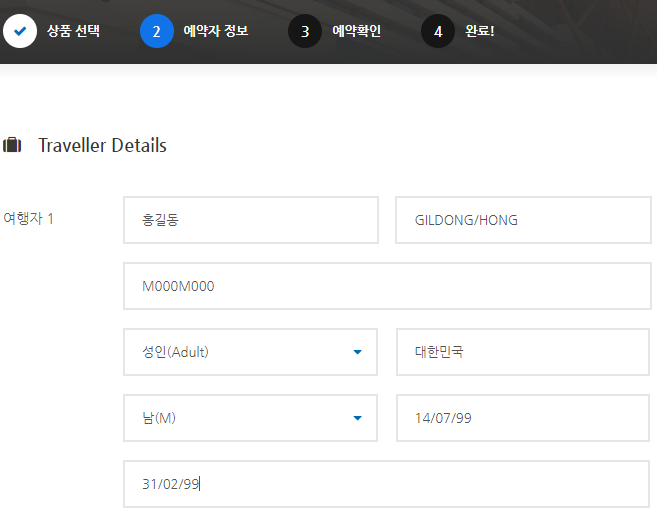Click the arrow on the 남(M) dropdown

pyautogui.click(x=357, y=418)
